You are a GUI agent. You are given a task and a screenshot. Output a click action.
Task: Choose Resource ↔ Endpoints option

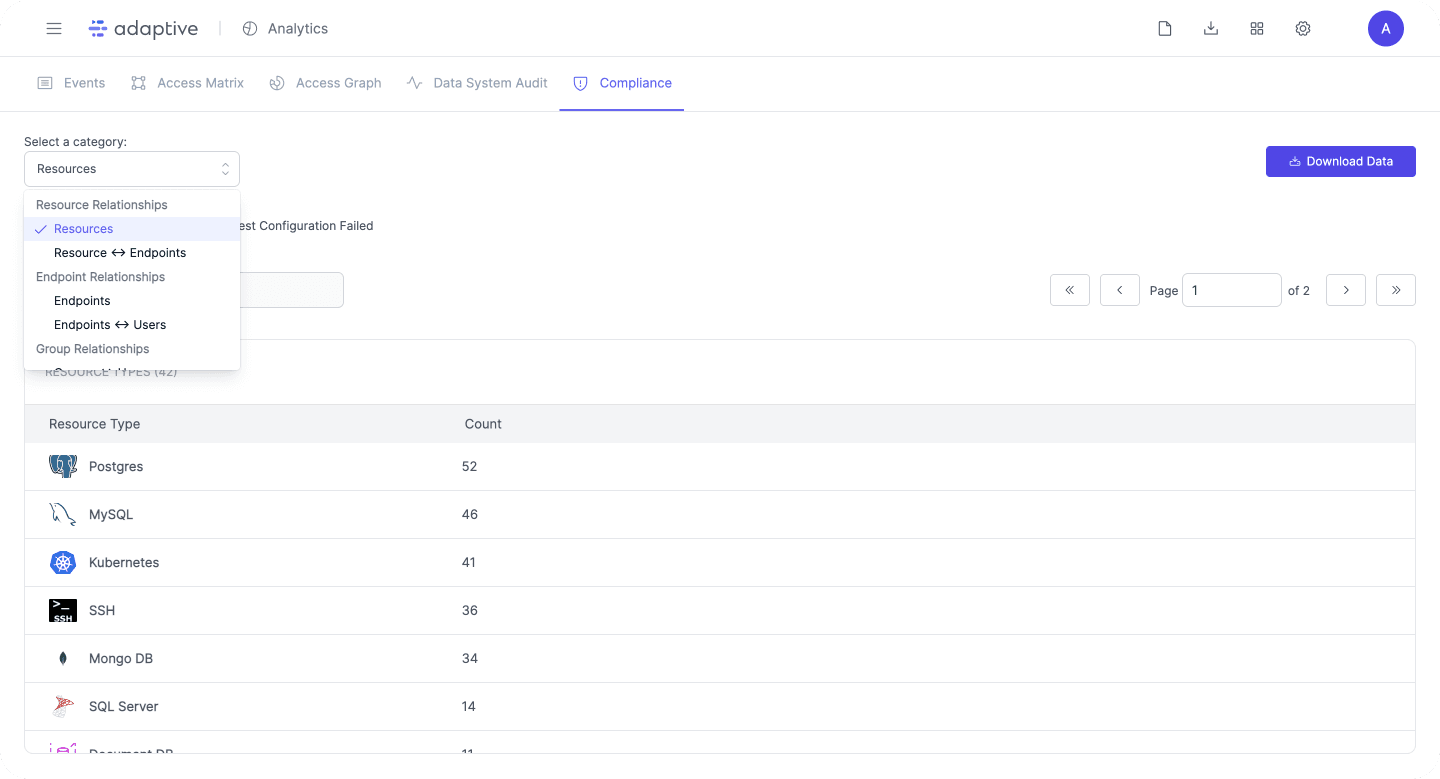click(132, 253)
